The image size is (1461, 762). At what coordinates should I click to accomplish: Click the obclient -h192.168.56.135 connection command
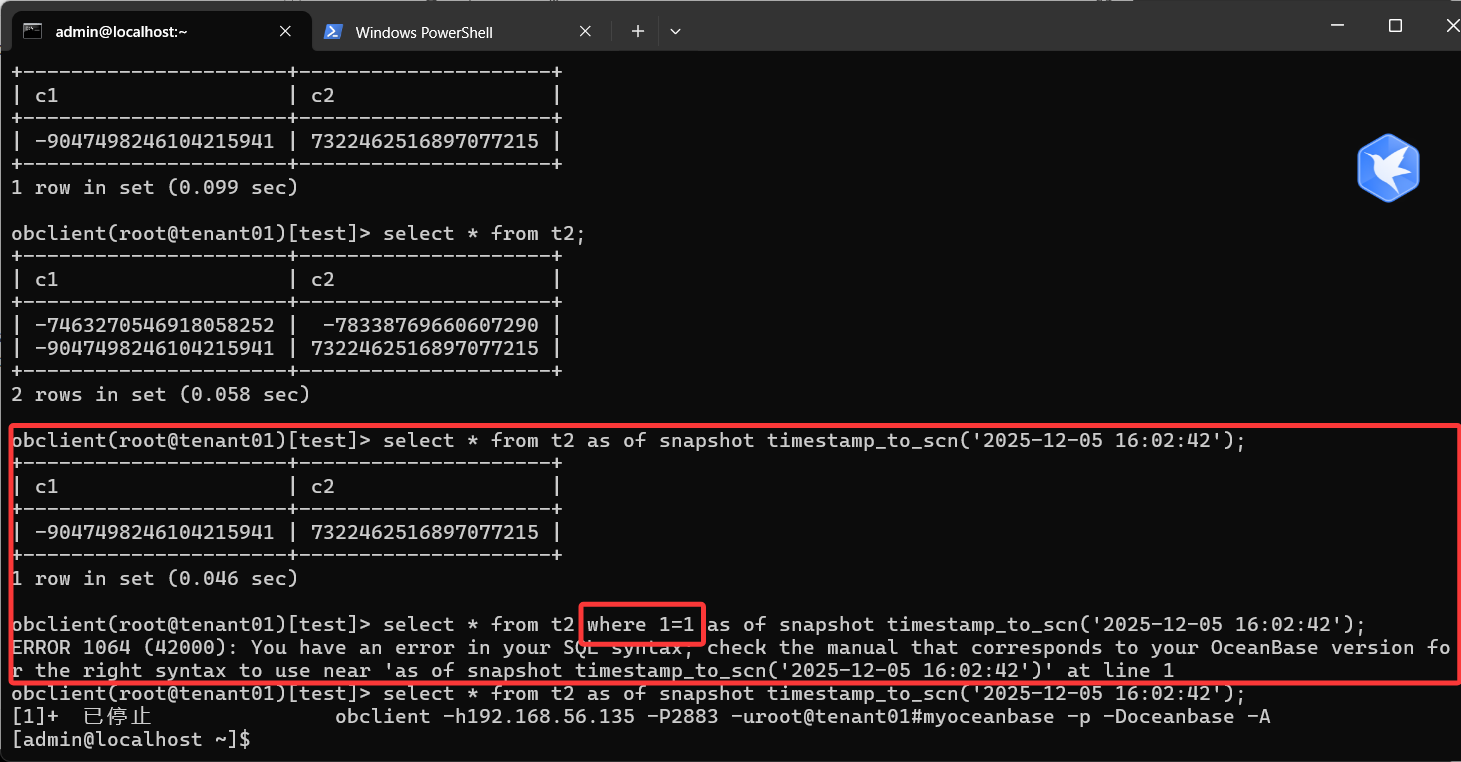click(x=802, y=717)
